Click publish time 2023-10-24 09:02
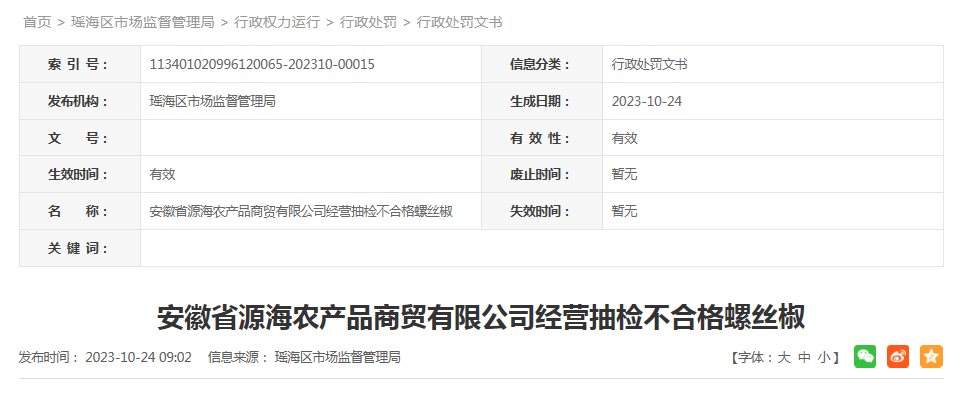The height and width of the screenshot is (405, 960). point(138,357)
